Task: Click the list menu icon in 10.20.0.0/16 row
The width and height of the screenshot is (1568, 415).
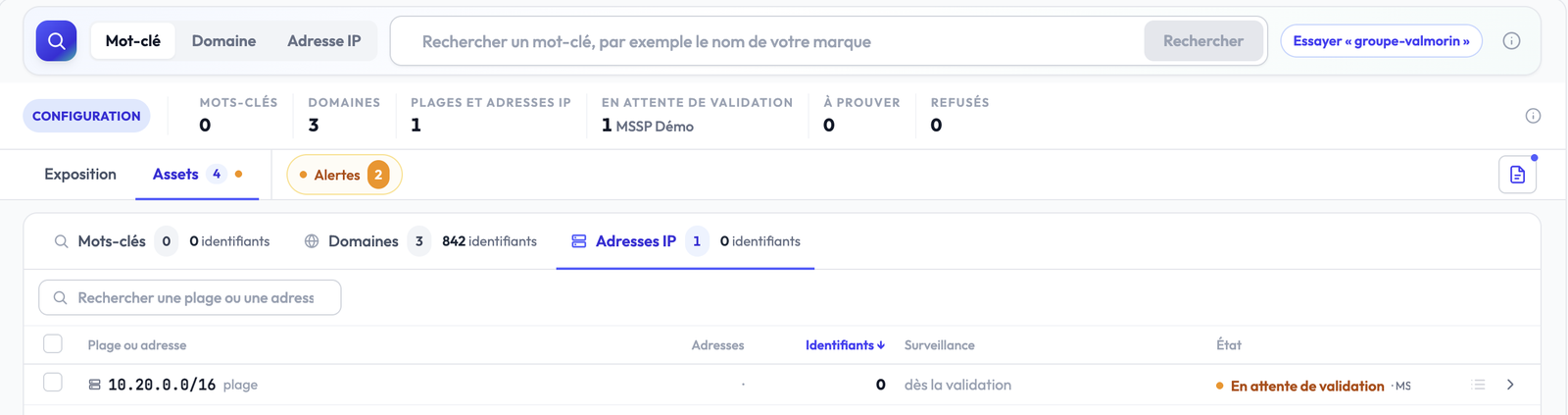Action: 1479,385
